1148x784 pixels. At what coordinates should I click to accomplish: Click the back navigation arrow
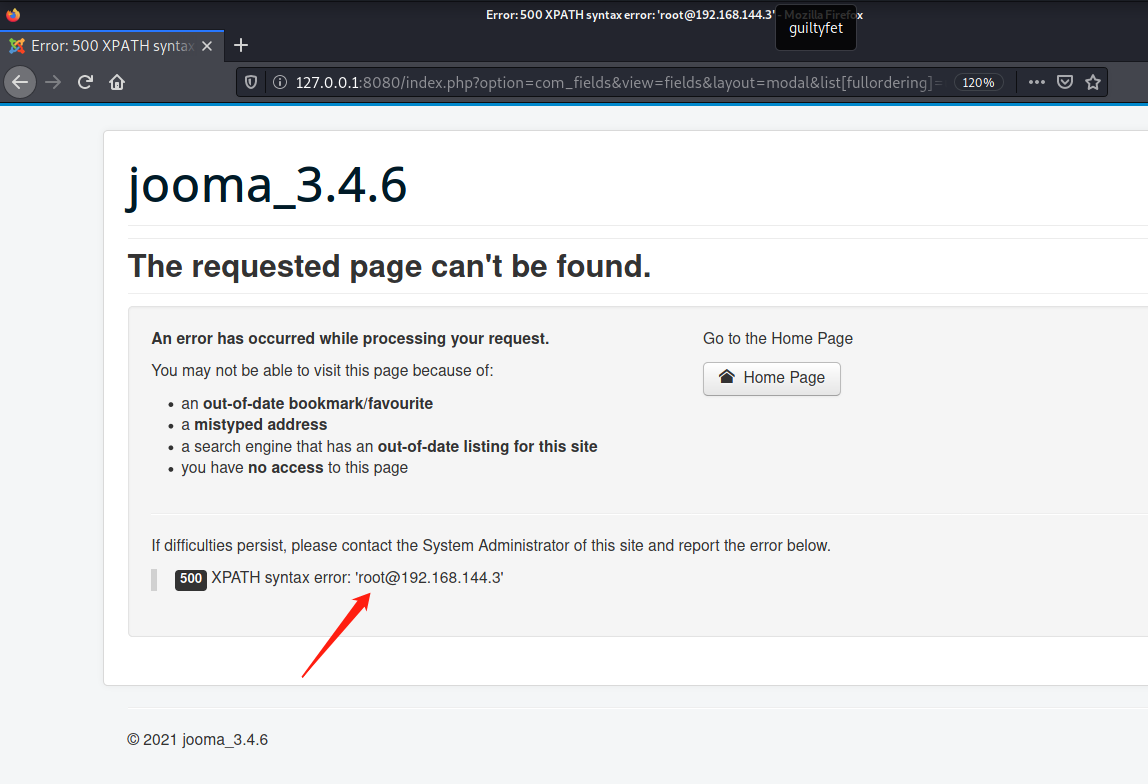coord(20,82)
